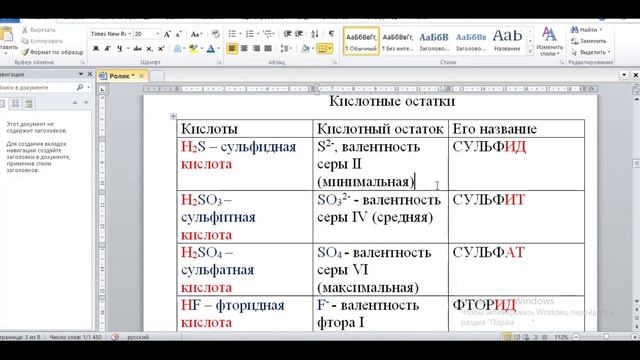Open the navigation pane options arrow
The image size is (640, 360).
pyautogui.click(x=80, y=74)
